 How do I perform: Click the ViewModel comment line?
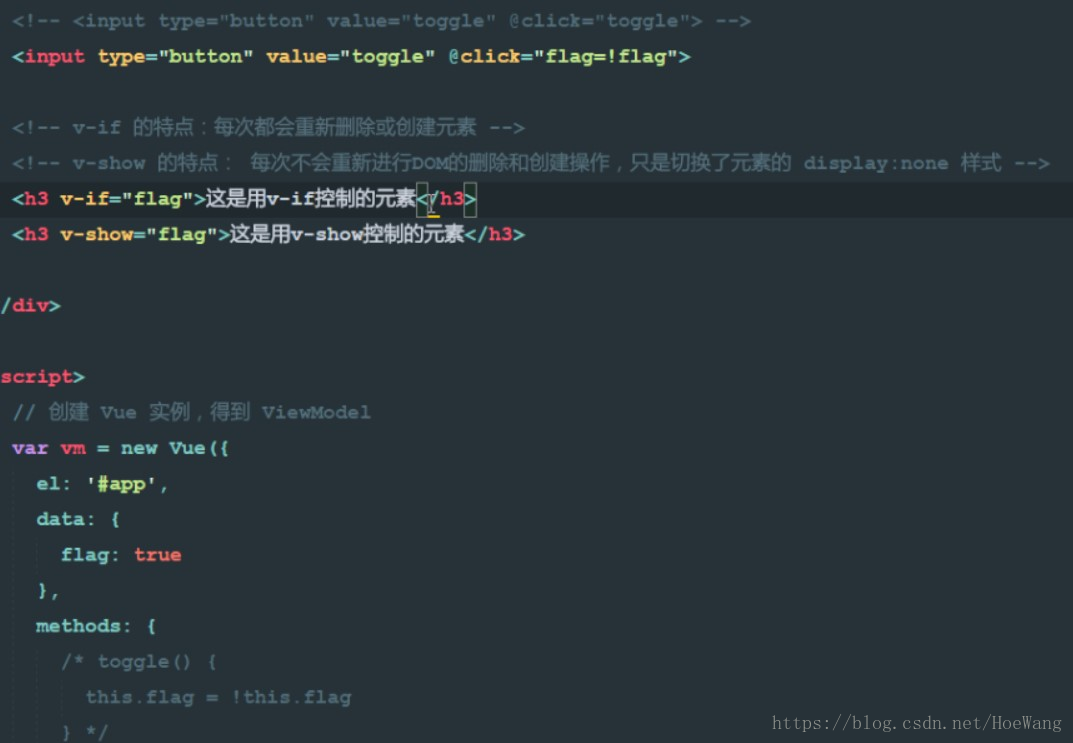(192, 412)
